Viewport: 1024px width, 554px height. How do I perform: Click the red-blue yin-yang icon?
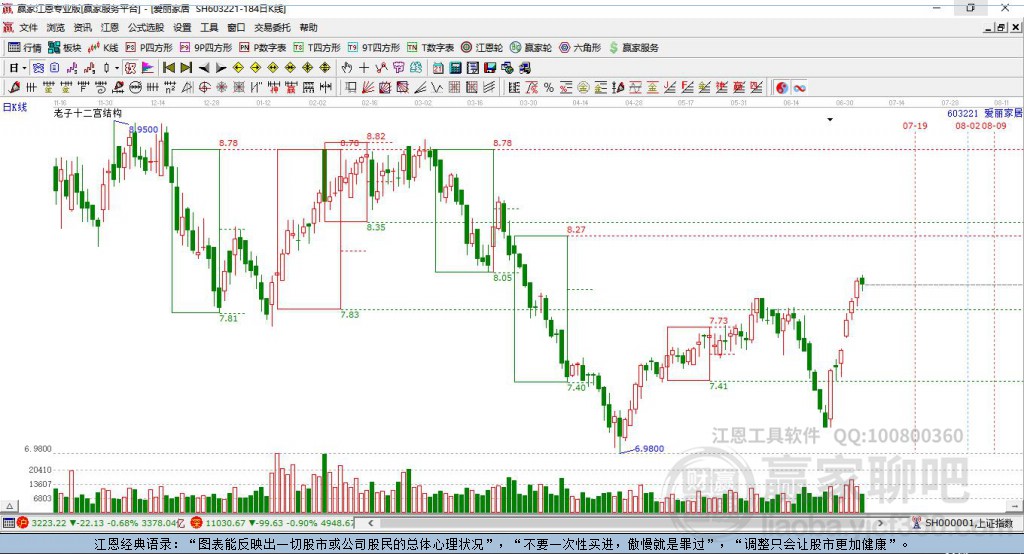click(x=782, y=88)
